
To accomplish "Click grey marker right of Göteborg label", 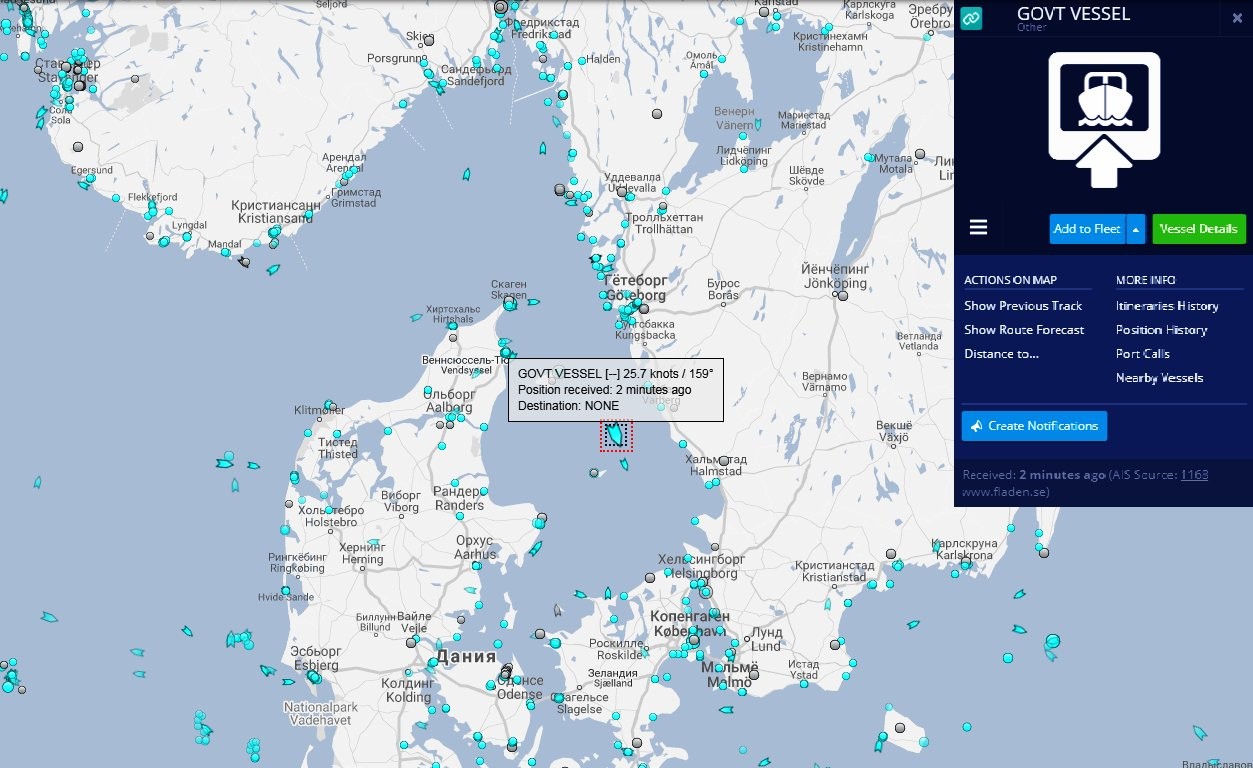I will tap(645, 308).
